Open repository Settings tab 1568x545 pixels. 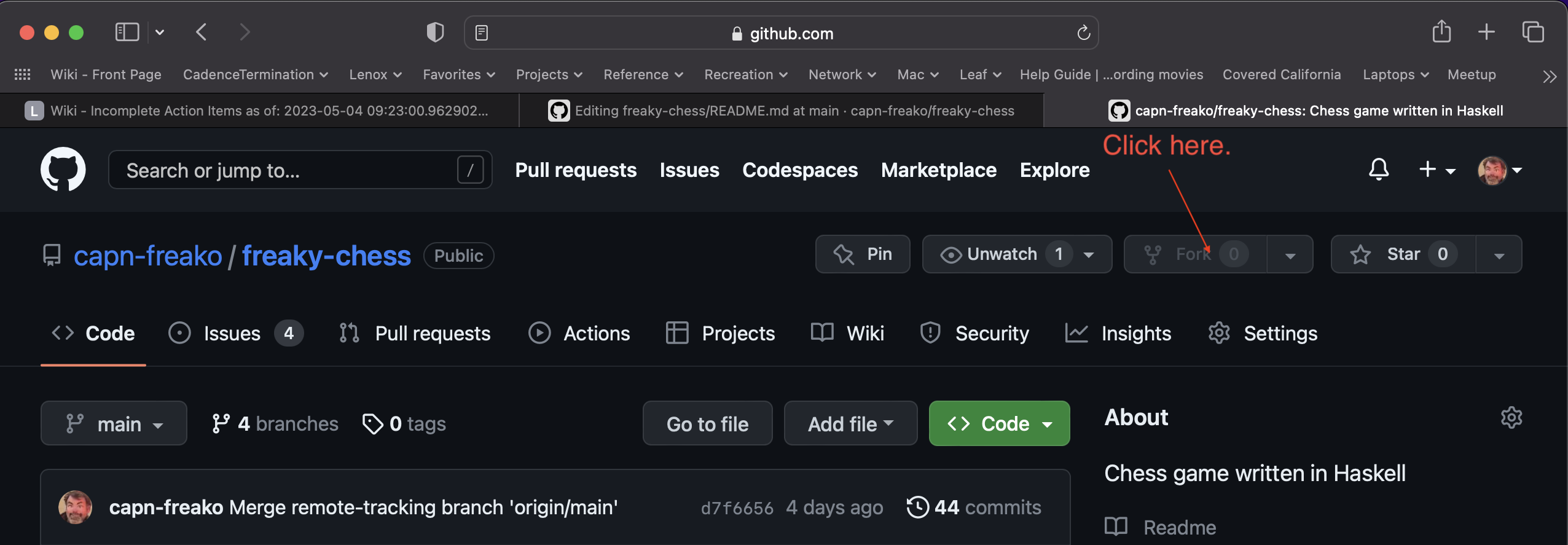pyautogui.click(x=1263, y=333)
